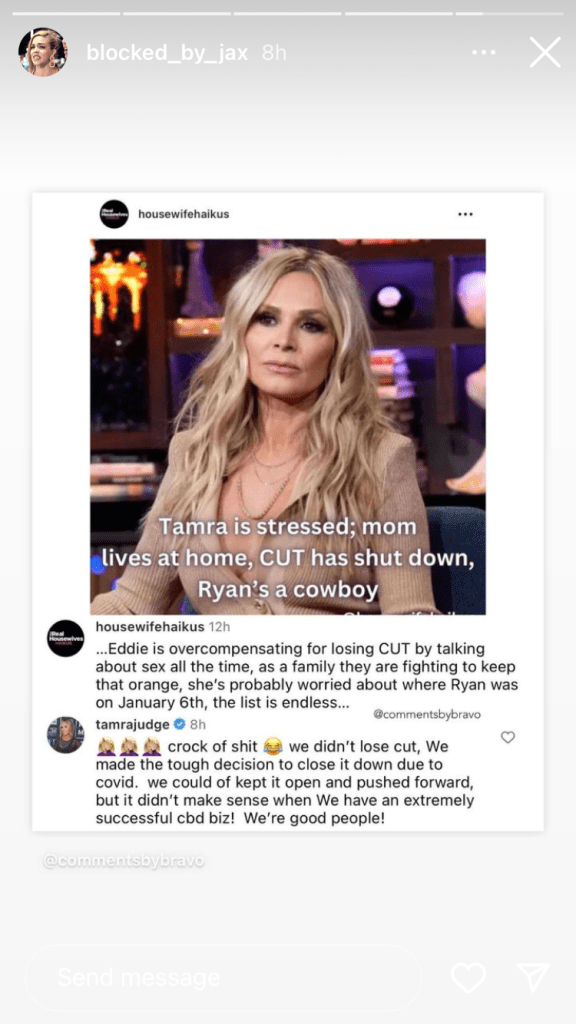Image resolution: width=576 pixels, height=1024 pixels.
Task: Open the housewifehaikus post's three-dot menu
Action: click(465, 214)
